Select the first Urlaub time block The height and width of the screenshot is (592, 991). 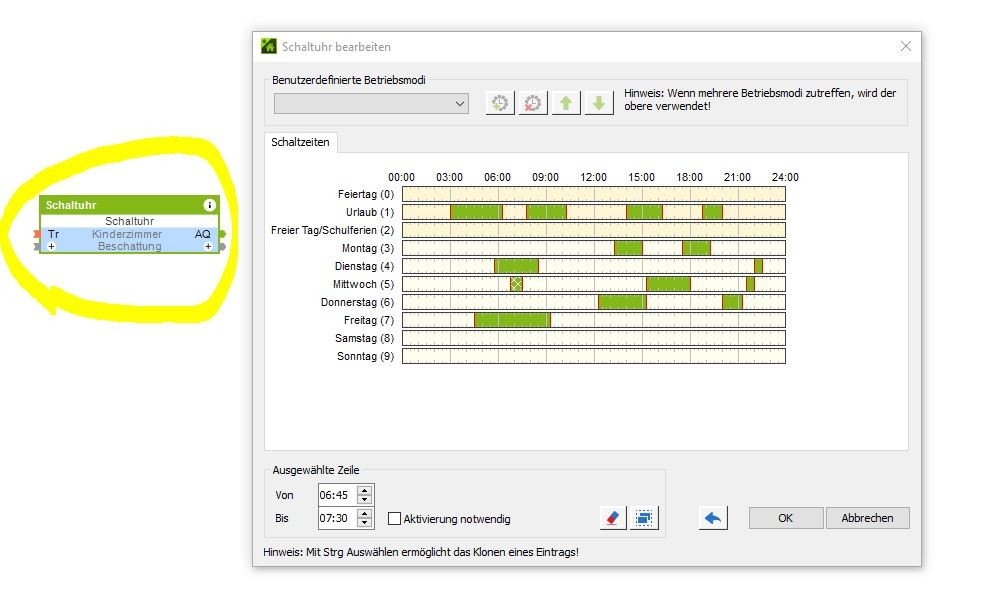tap(477, 212)
